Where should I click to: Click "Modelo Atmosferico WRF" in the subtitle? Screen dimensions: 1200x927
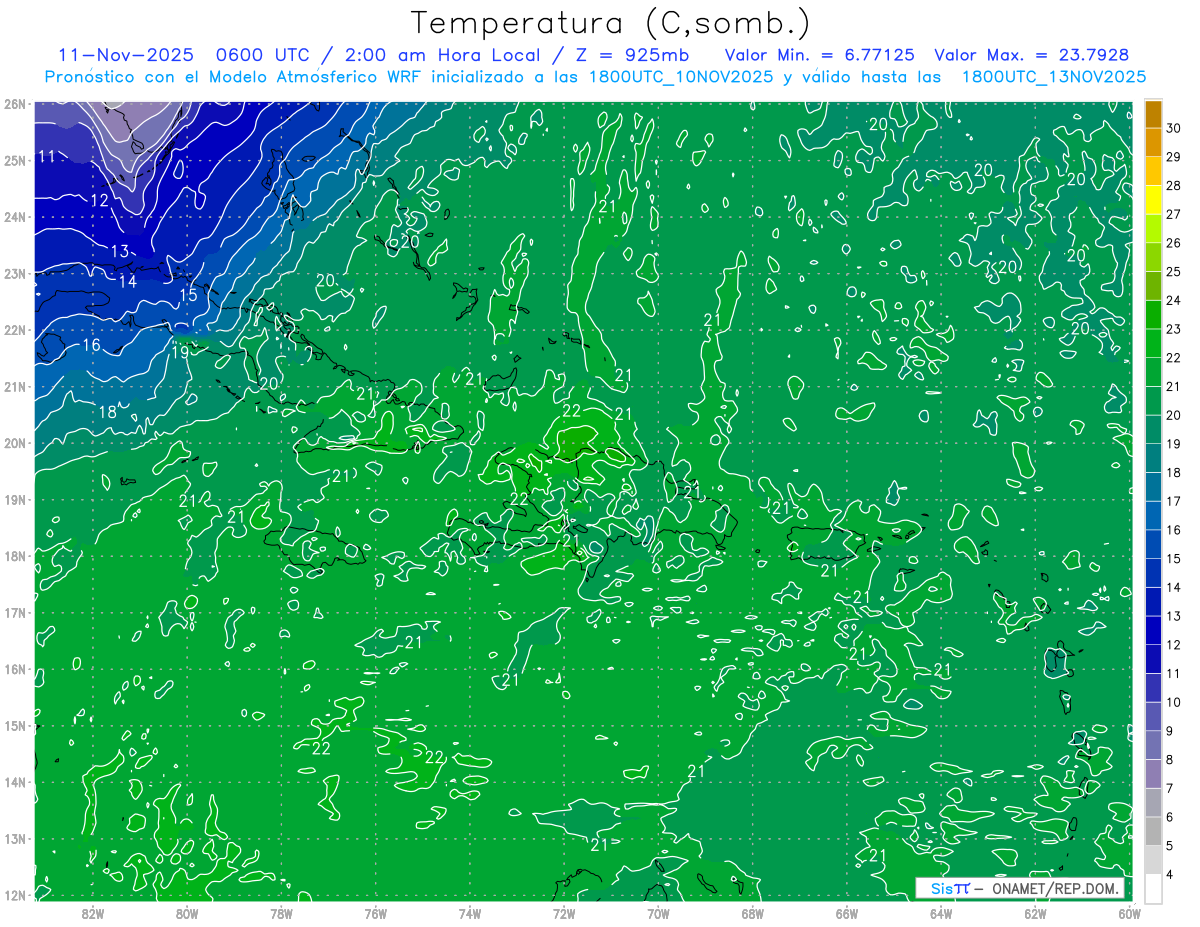click(324, 76)
